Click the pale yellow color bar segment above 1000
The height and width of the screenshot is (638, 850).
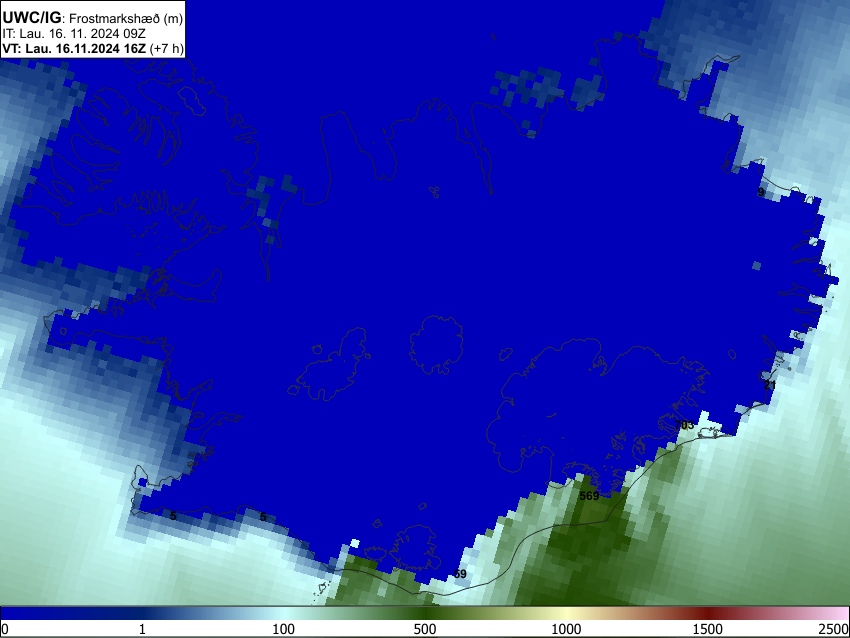pos(566,613)
